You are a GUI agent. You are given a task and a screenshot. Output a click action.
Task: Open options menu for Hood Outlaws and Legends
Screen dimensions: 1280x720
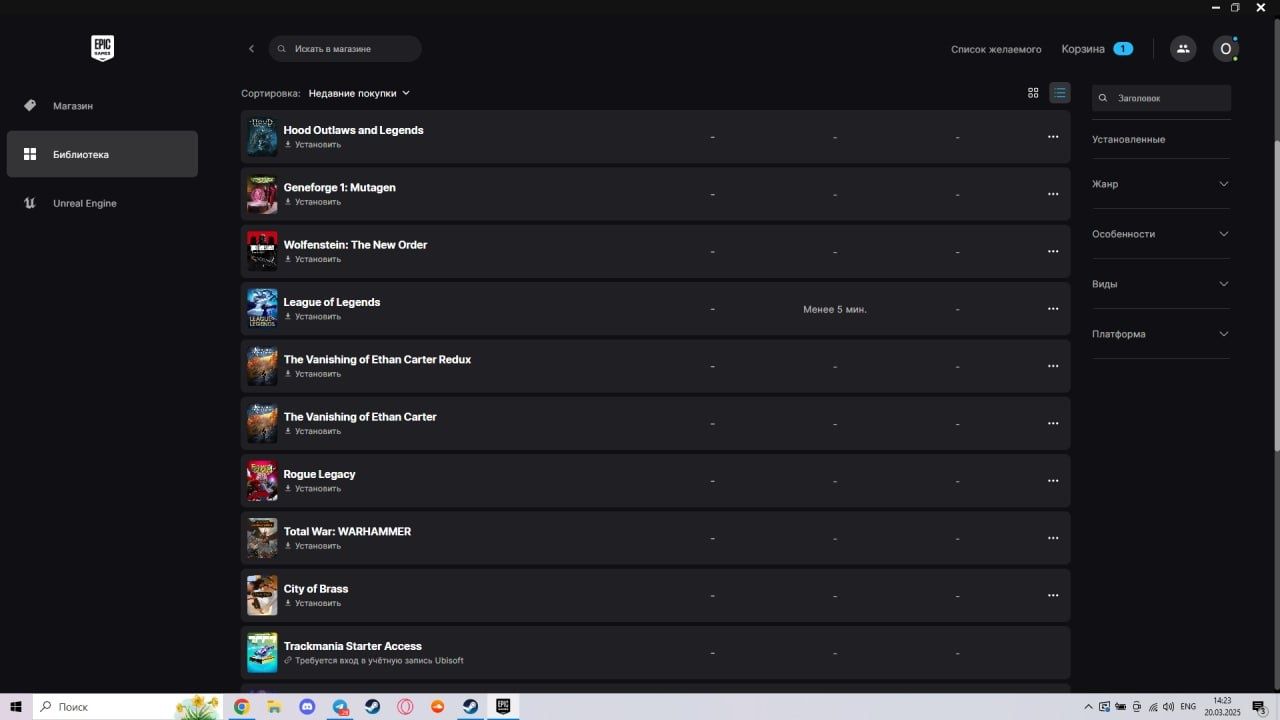1053,137
